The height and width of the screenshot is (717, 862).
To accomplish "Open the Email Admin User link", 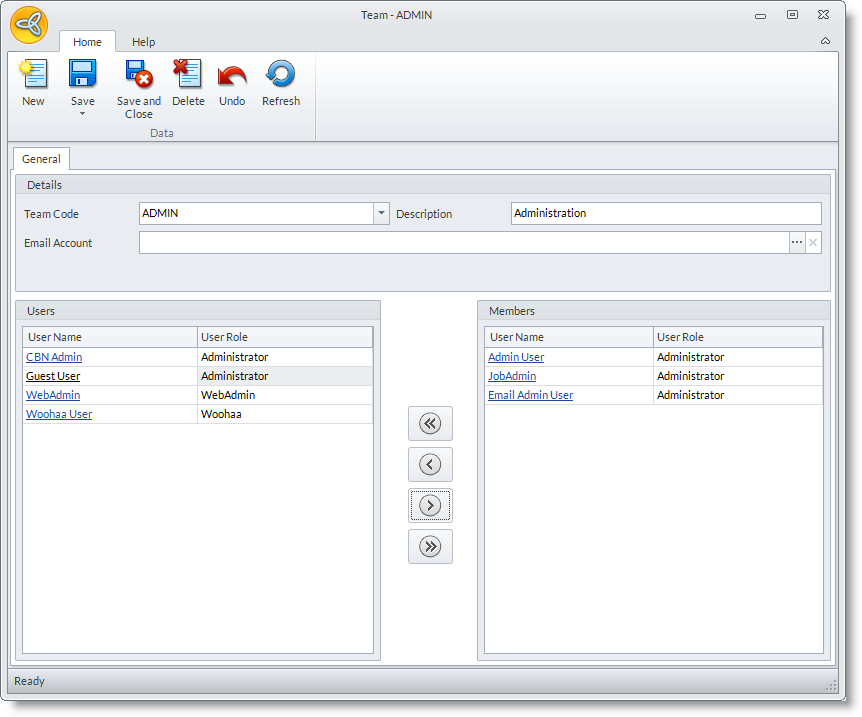I will tap(530, 395).
